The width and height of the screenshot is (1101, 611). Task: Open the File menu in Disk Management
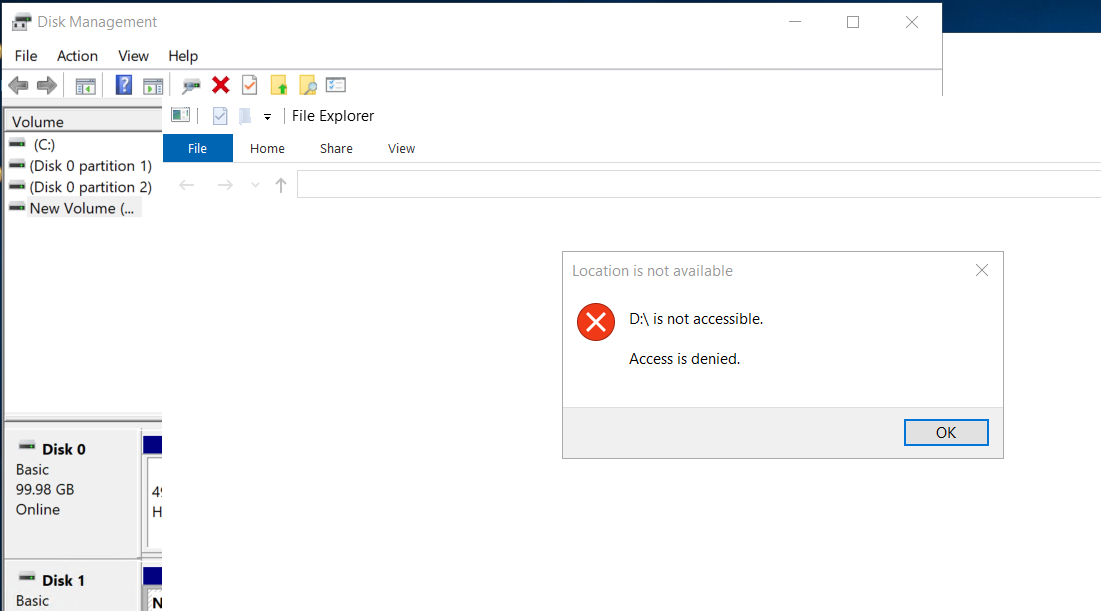point(26,56)
